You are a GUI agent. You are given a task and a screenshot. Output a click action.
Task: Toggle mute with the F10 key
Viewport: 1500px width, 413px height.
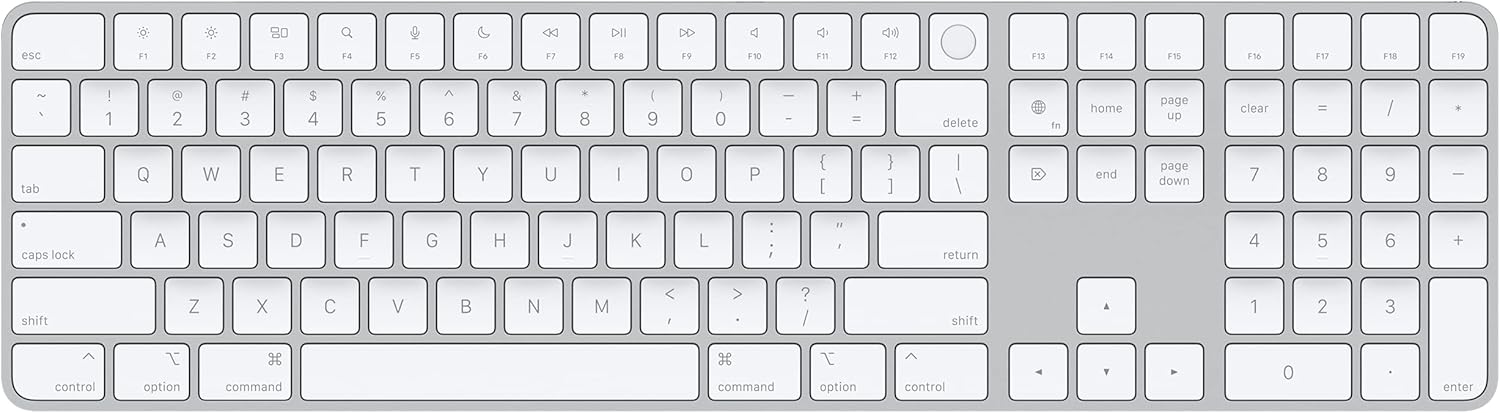tap(754, 42)
